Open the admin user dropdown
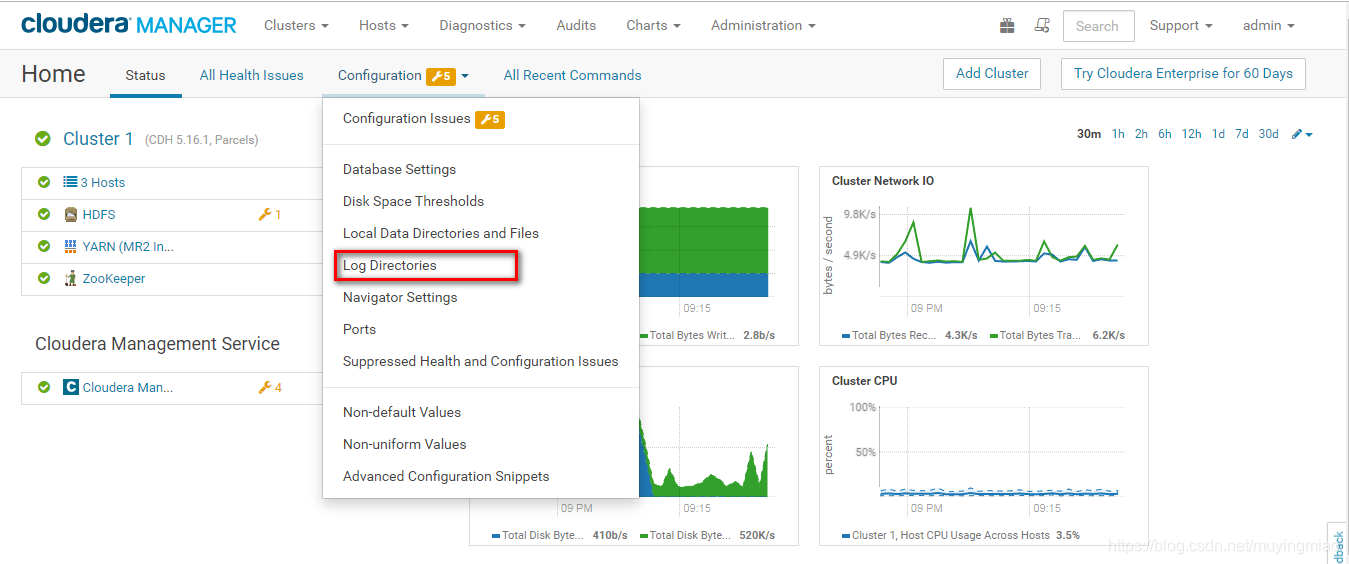Screen dimensions: 1349x564 tap(1269, 25)
